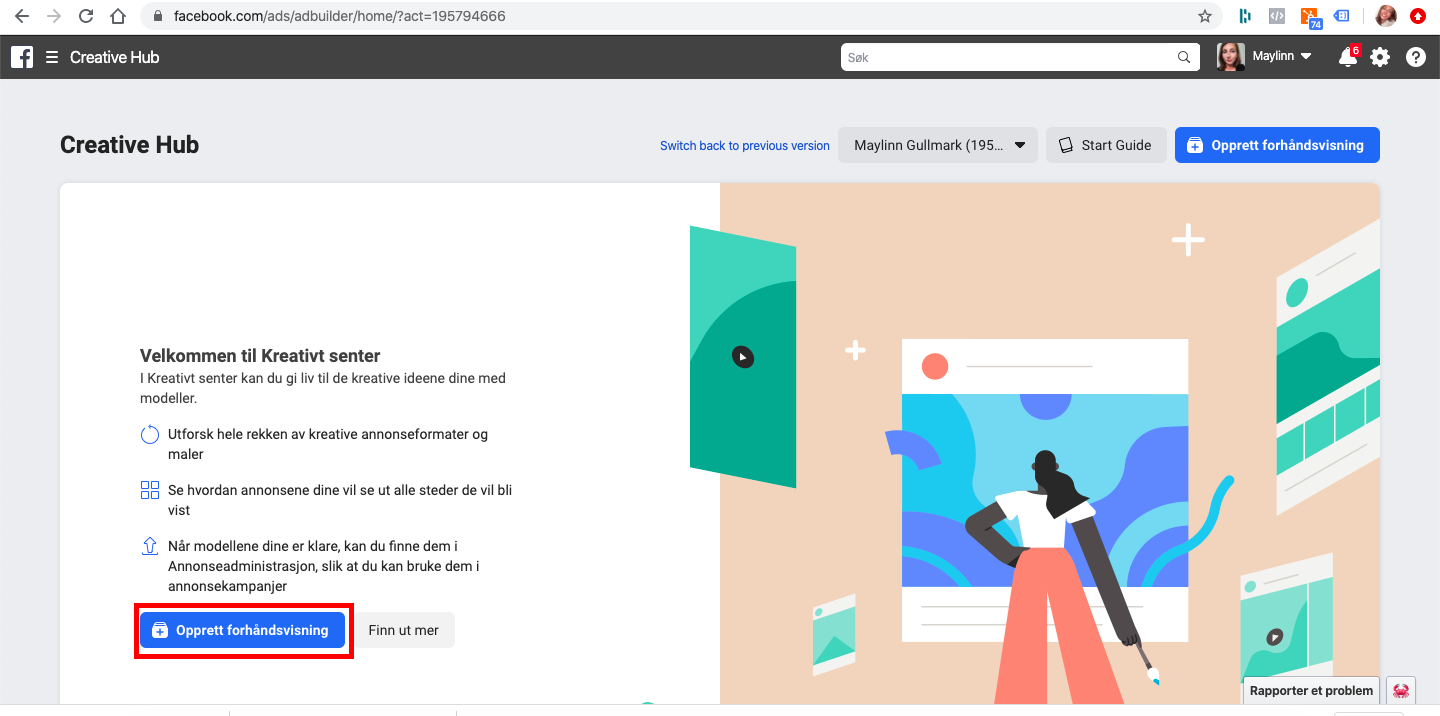Click Opprett forhåndsvisning beside Finn ut mer
Screen dimensions: 1440x716
[x=242, y=630]
